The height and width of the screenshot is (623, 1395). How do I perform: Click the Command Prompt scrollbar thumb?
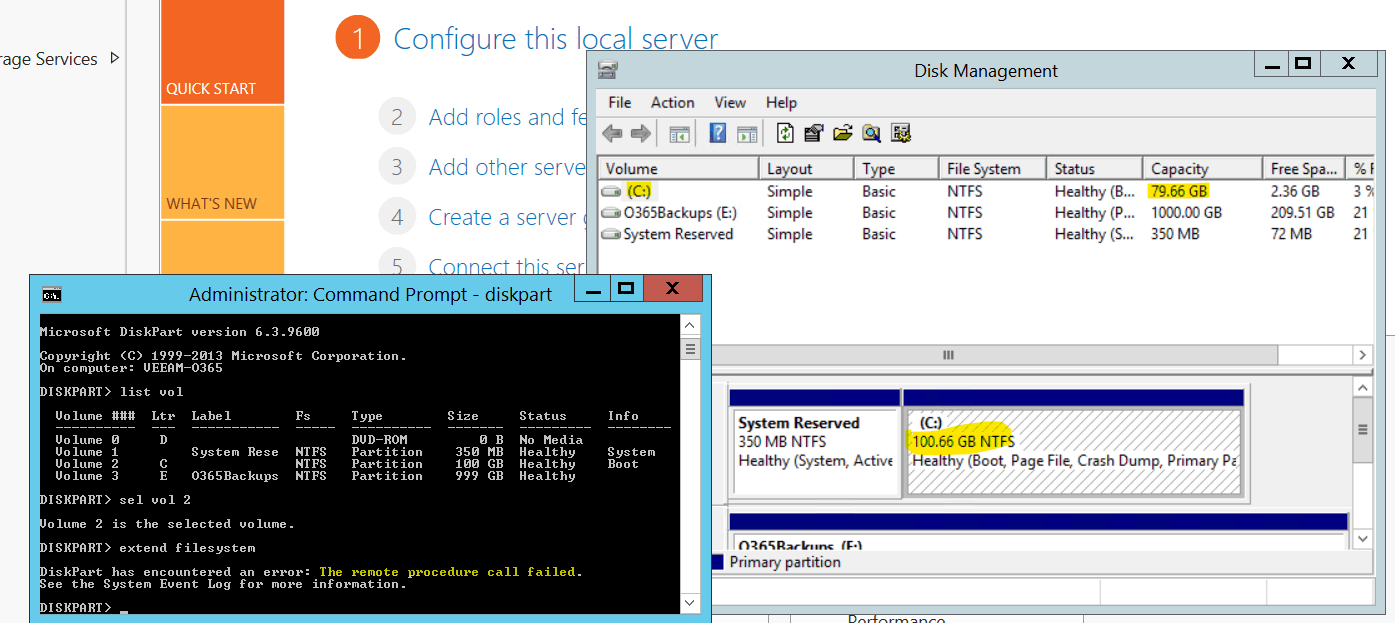coord(690,349)
